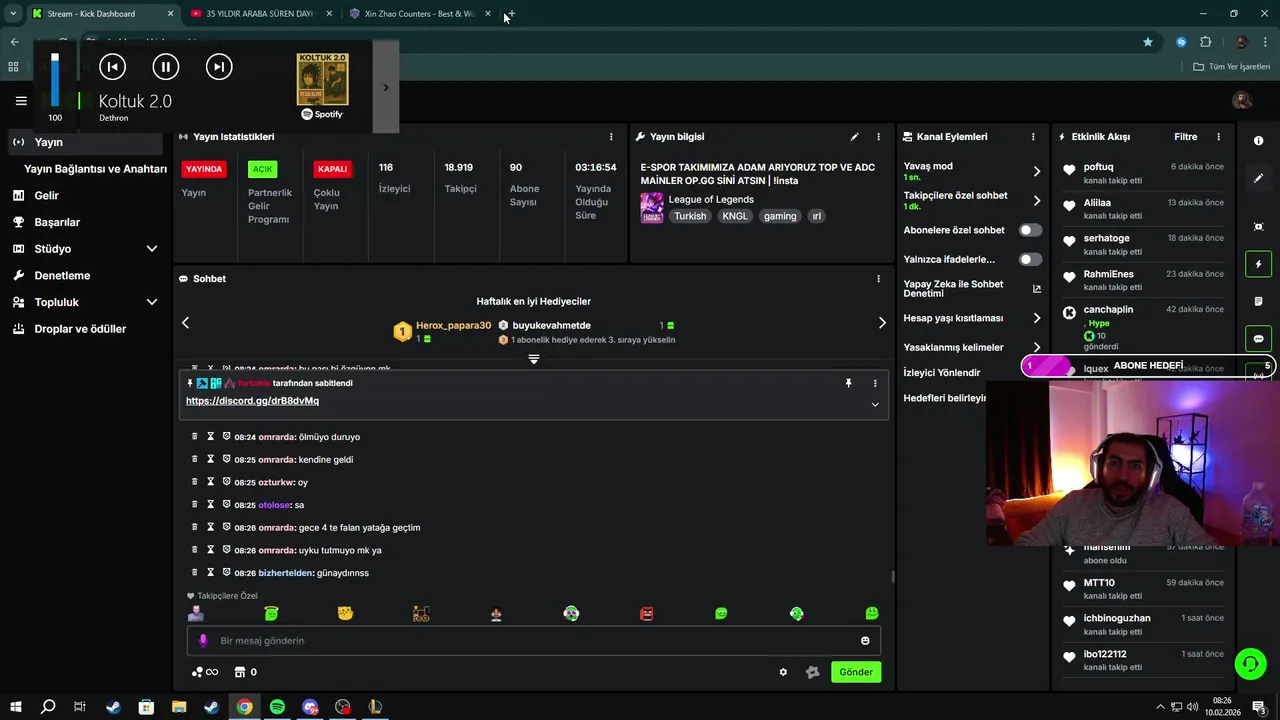Open the hamburger menu in Kick dashboard
Viewport: 1280px width, 720px height.
21,101
